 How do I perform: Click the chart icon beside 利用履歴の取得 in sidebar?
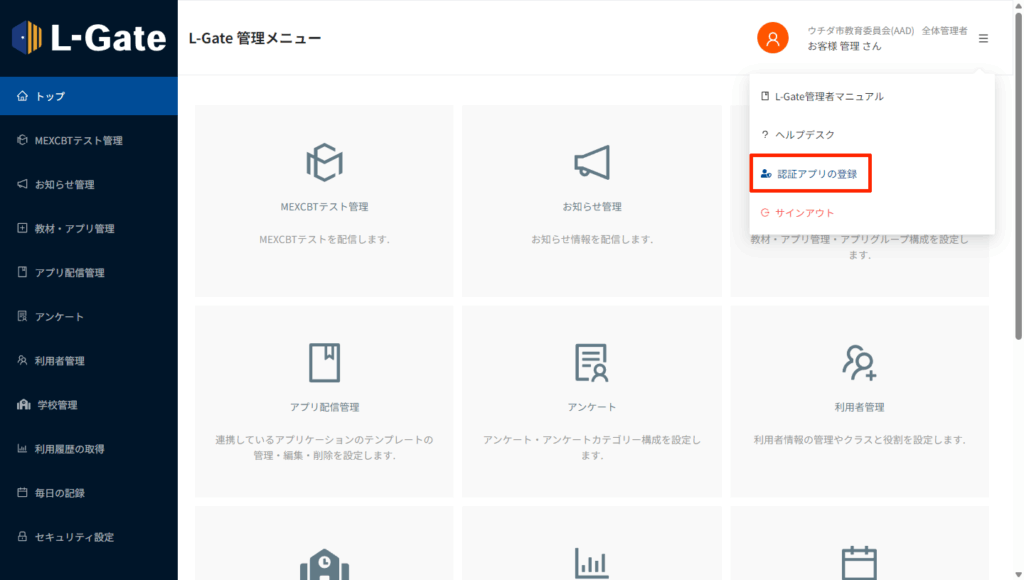[x=22, y=449]
